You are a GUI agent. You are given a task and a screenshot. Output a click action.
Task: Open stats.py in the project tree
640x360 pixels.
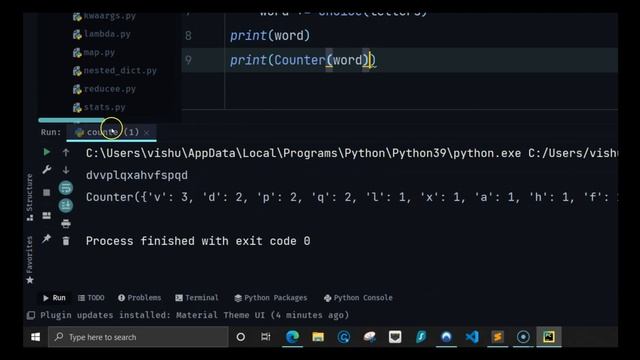99,107
